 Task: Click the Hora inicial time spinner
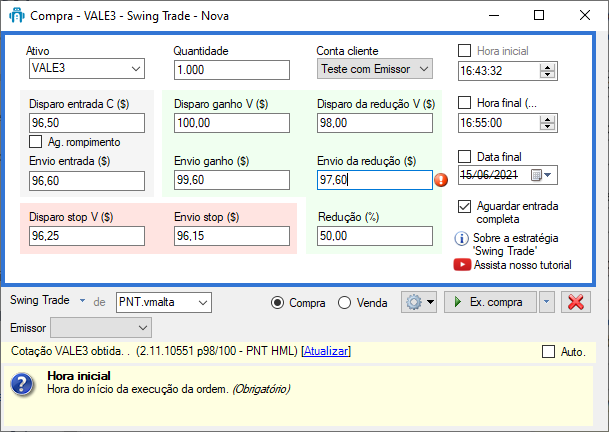548,71
